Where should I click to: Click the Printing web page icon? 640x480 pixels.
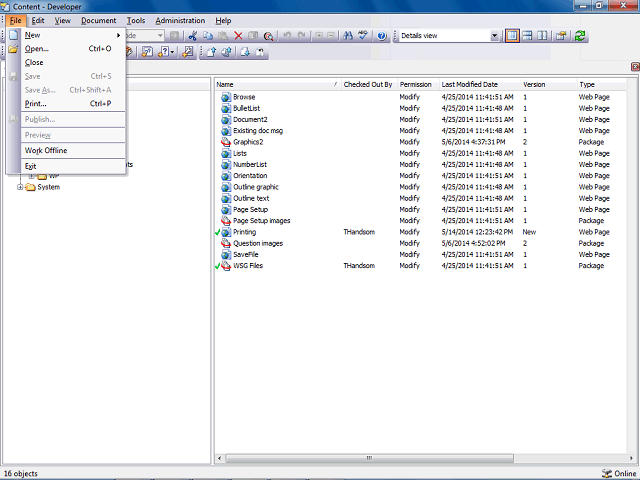(226, 232)
